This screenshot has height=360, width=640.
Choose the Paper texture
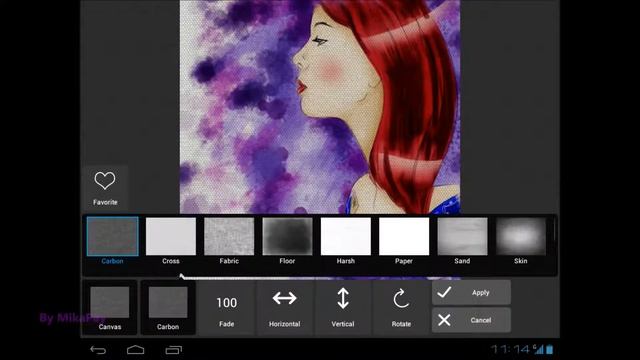coord(404,237)
